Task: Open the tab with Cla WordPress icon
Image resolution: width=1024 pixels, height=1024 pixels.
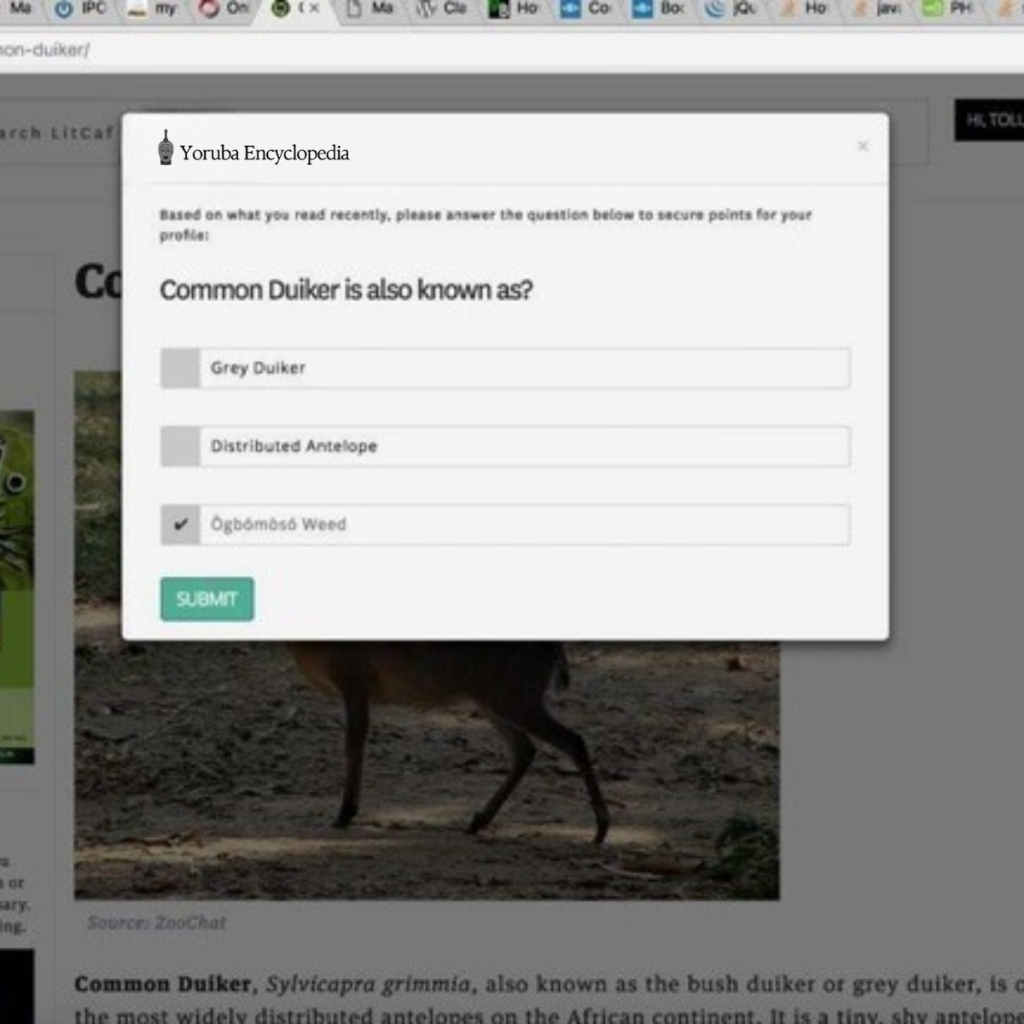Action: (x=441, y=8)
